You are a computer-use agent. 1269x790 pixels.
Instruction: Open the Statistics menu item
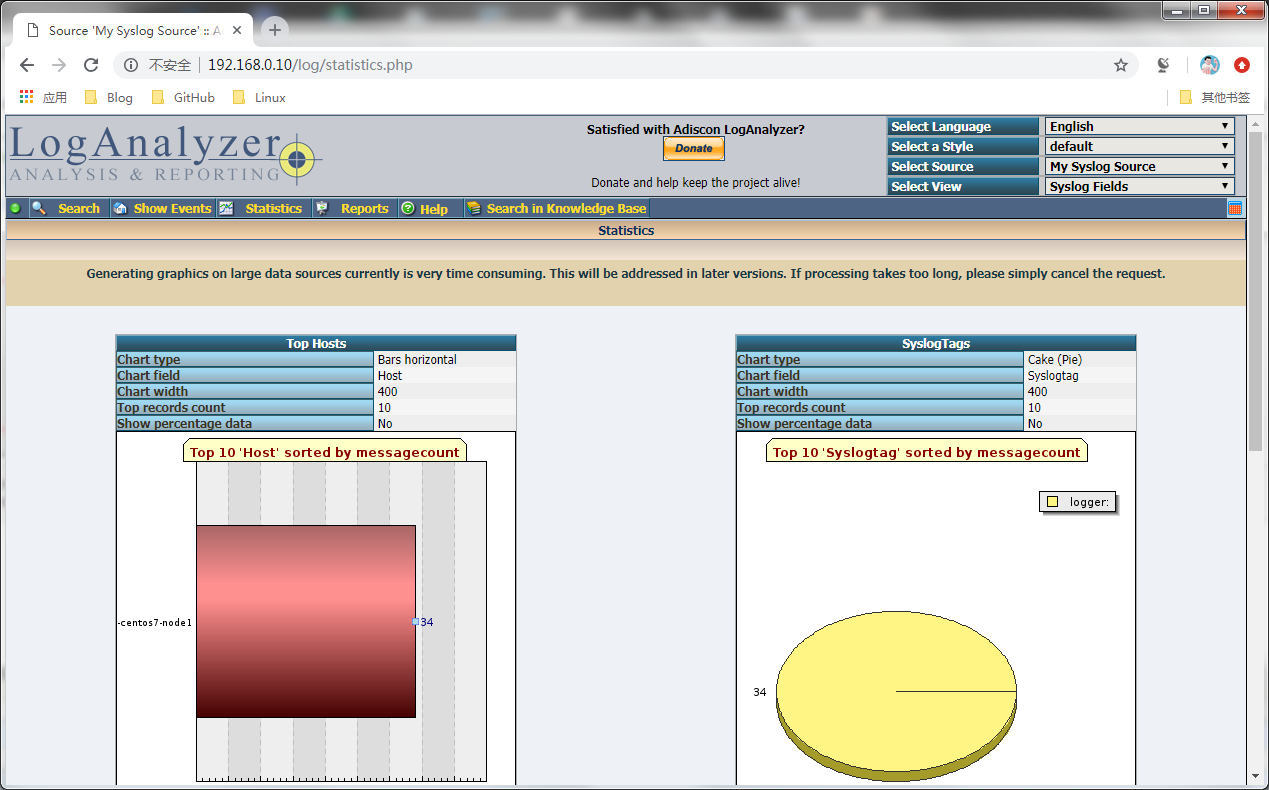coord(274,208)
